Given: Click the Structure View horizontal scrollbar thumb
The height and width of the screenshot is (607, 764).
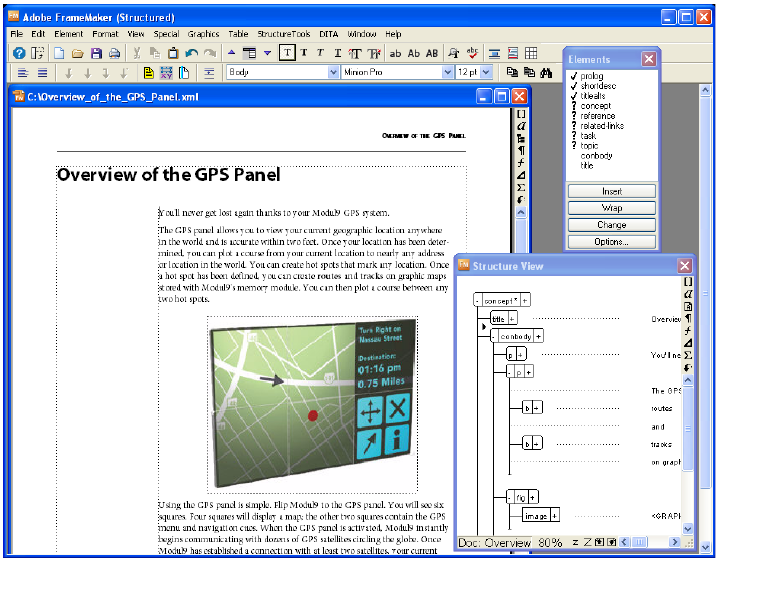Looking at the screenshot, I should click(x=640, y=542).
